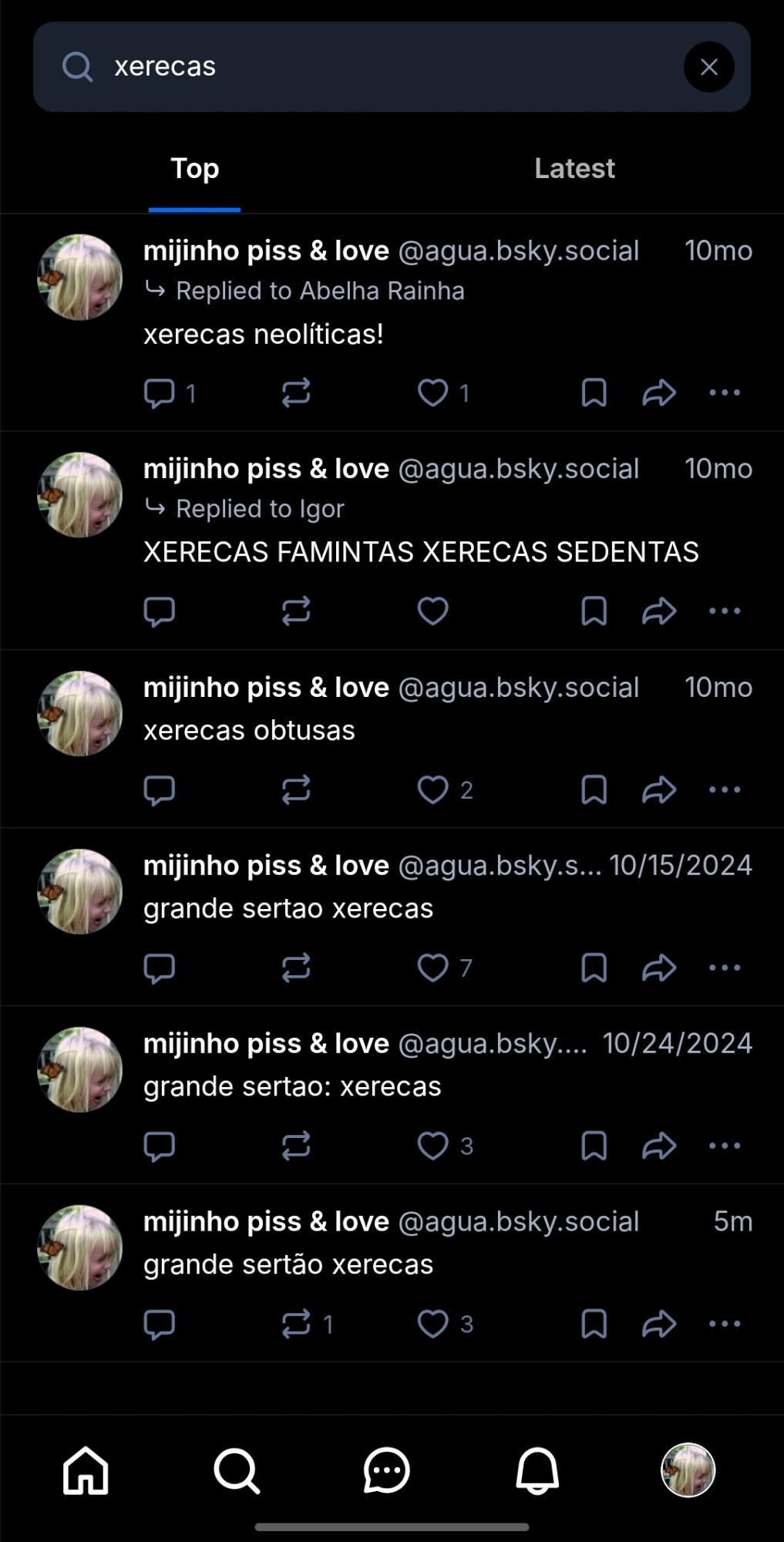The height and width of the screenshot is (1542, 784).
Task: Repost the "grande sertão xerecas" 5m post
Action: (296, 1324)
